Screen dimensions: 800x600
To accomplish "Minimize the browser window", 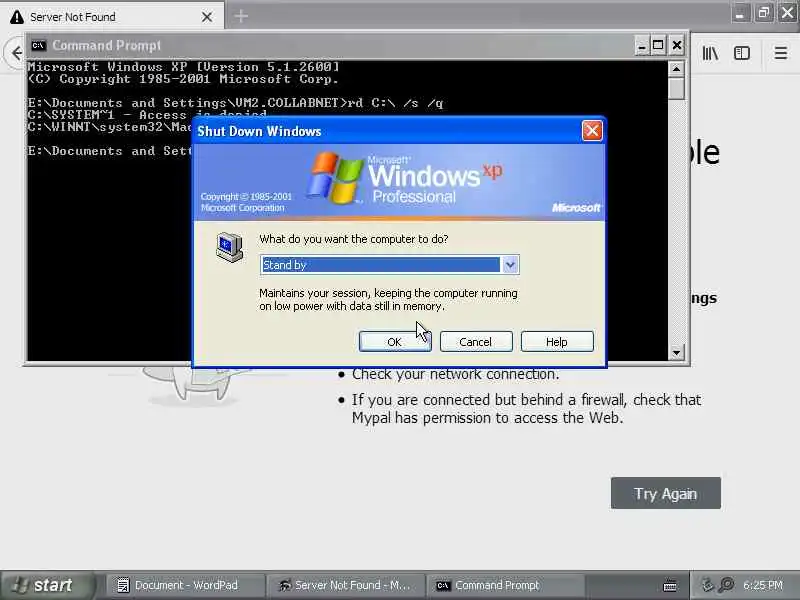I will [x=740, y=13].
